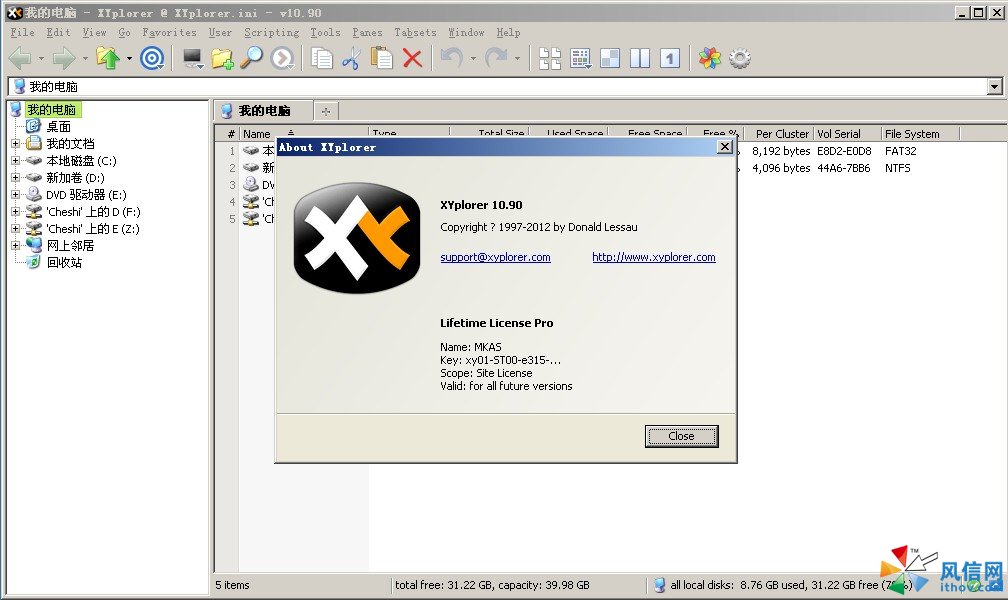Open the Edit menu
The image size is (1008, 600).
point(58,32)
